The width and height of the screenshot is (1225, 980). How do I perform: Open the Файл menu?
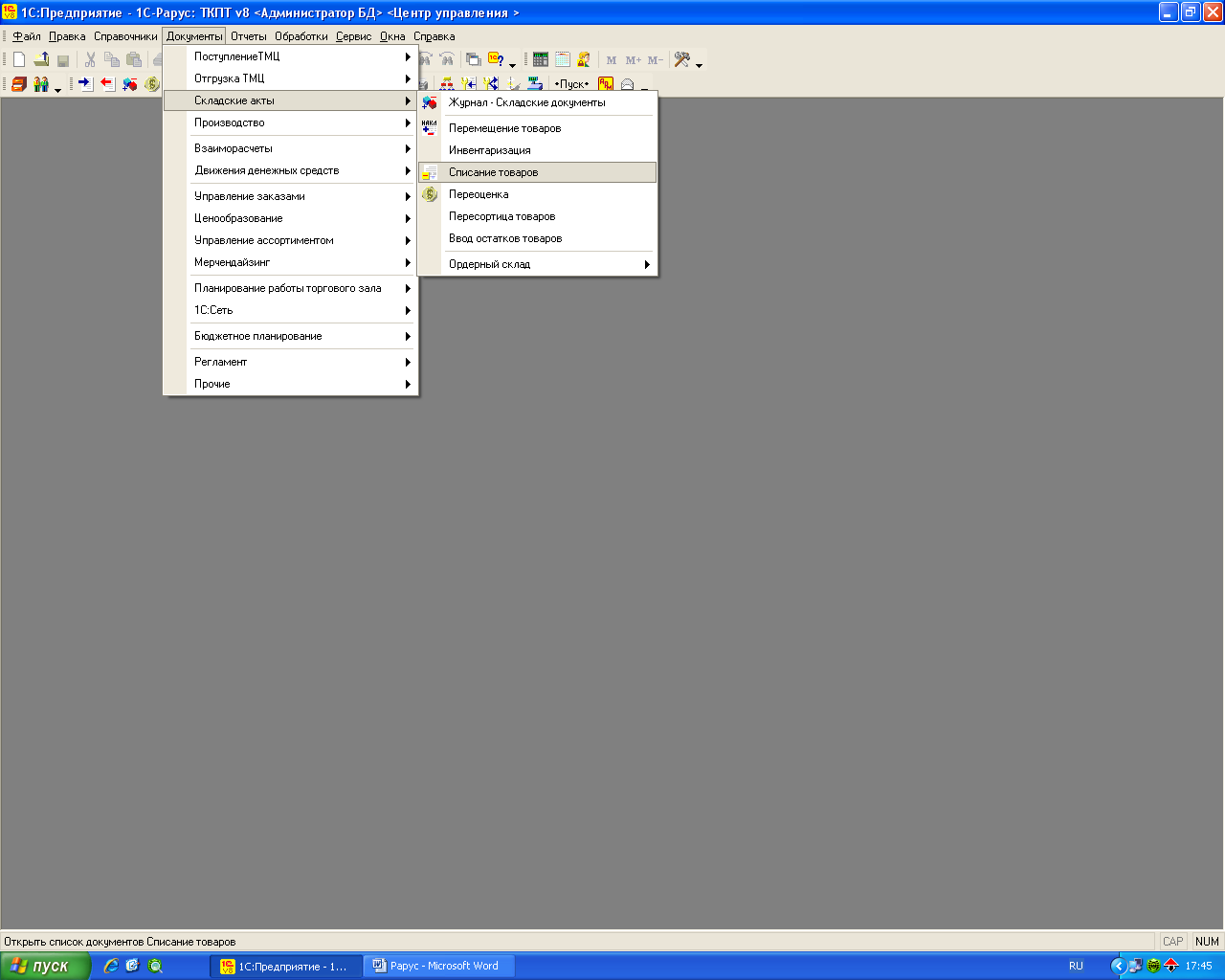(x=27, y=36)
